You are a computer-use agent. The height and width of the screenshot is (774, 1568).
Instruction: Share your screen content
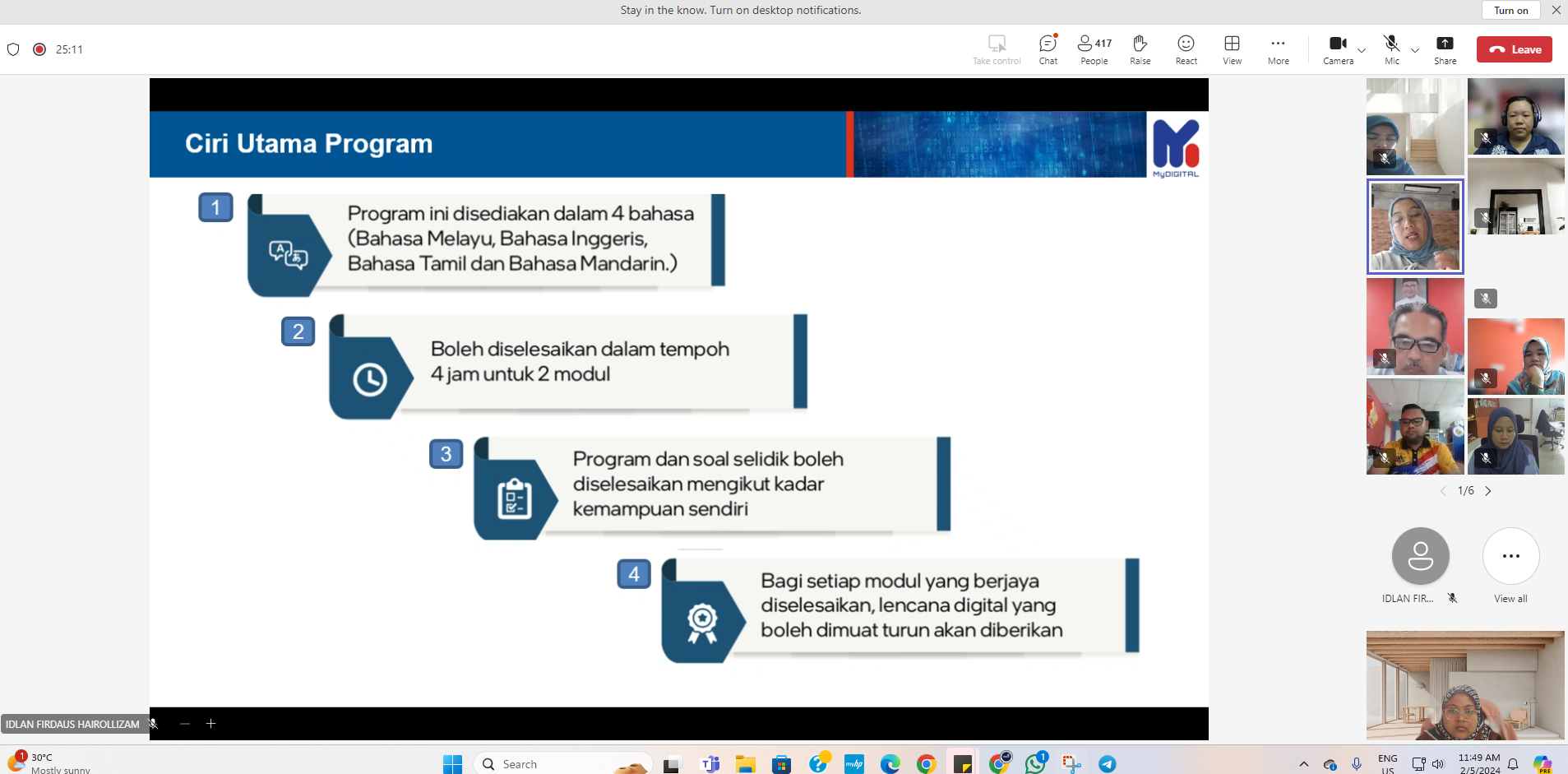[1445, 49]
